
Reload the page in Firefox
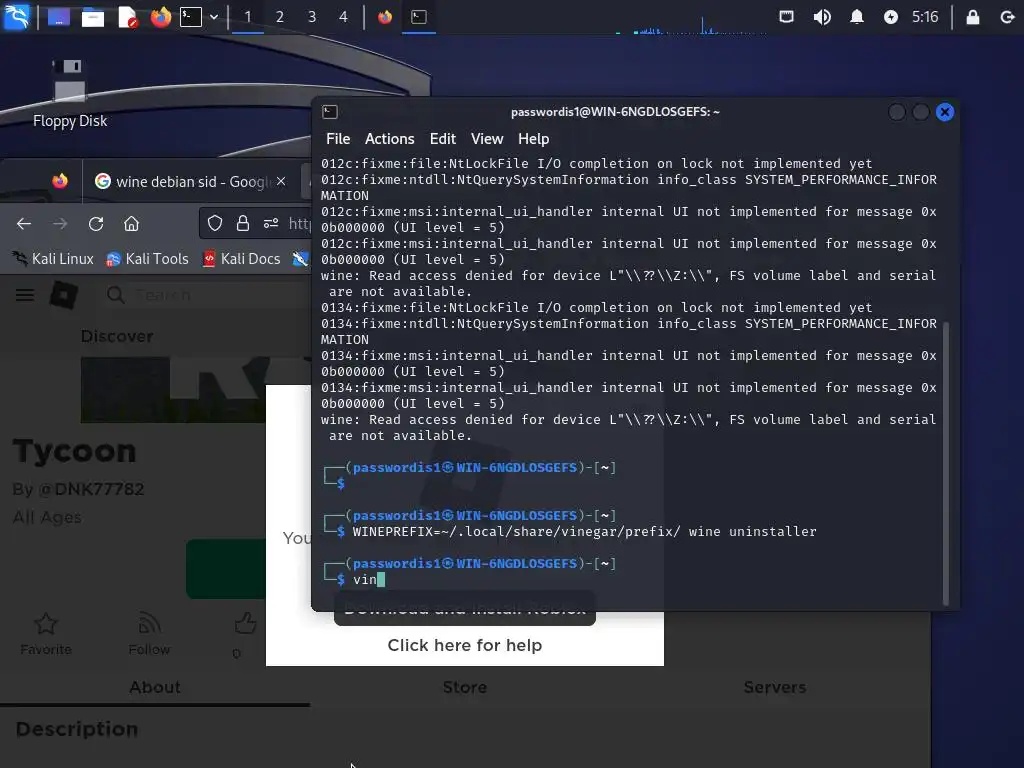tap(96, 224)
